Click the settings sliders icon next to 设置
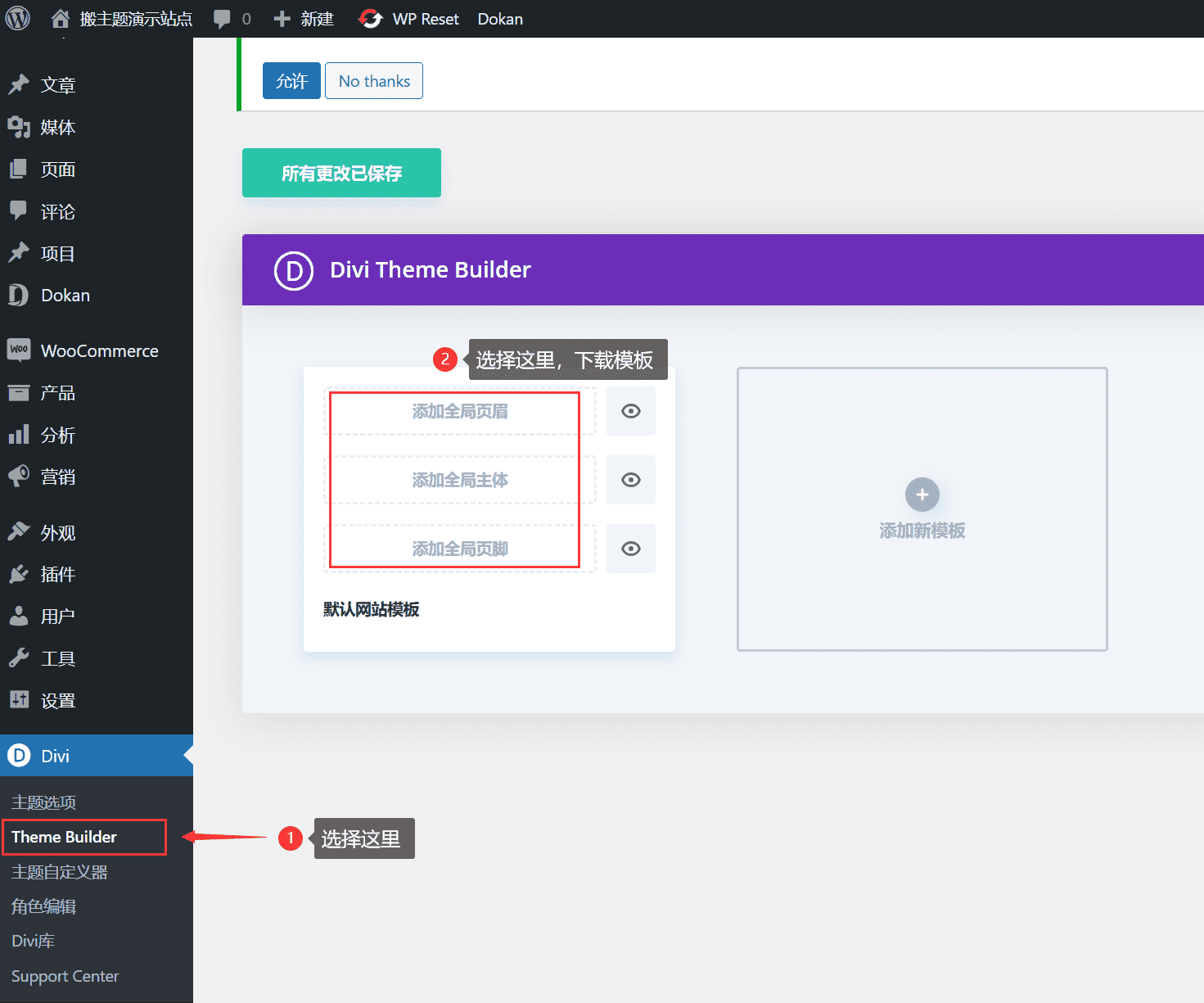Screen dimensions: 1204x1003 (18, 700)
